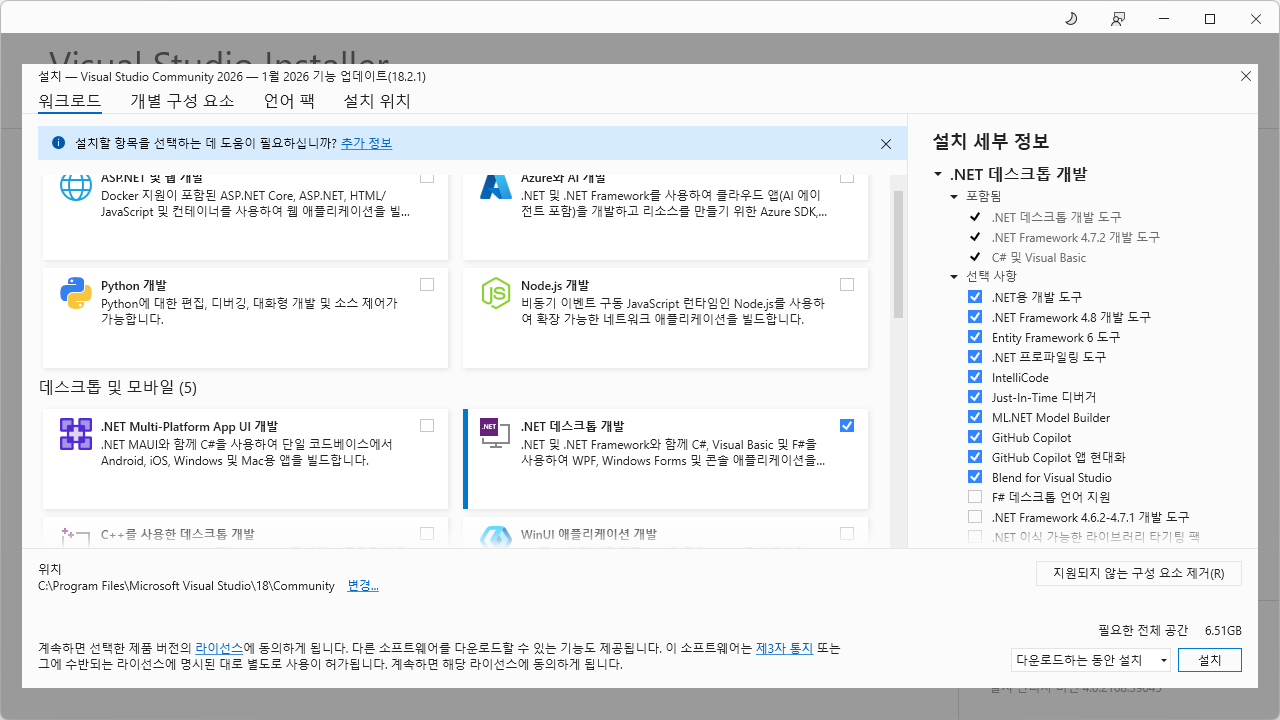Image resolution: width=1280 pixels, height=720 pixels.
Task: Enable F# 데스크톱 언어 지원 option
Action: coord(975,497)
